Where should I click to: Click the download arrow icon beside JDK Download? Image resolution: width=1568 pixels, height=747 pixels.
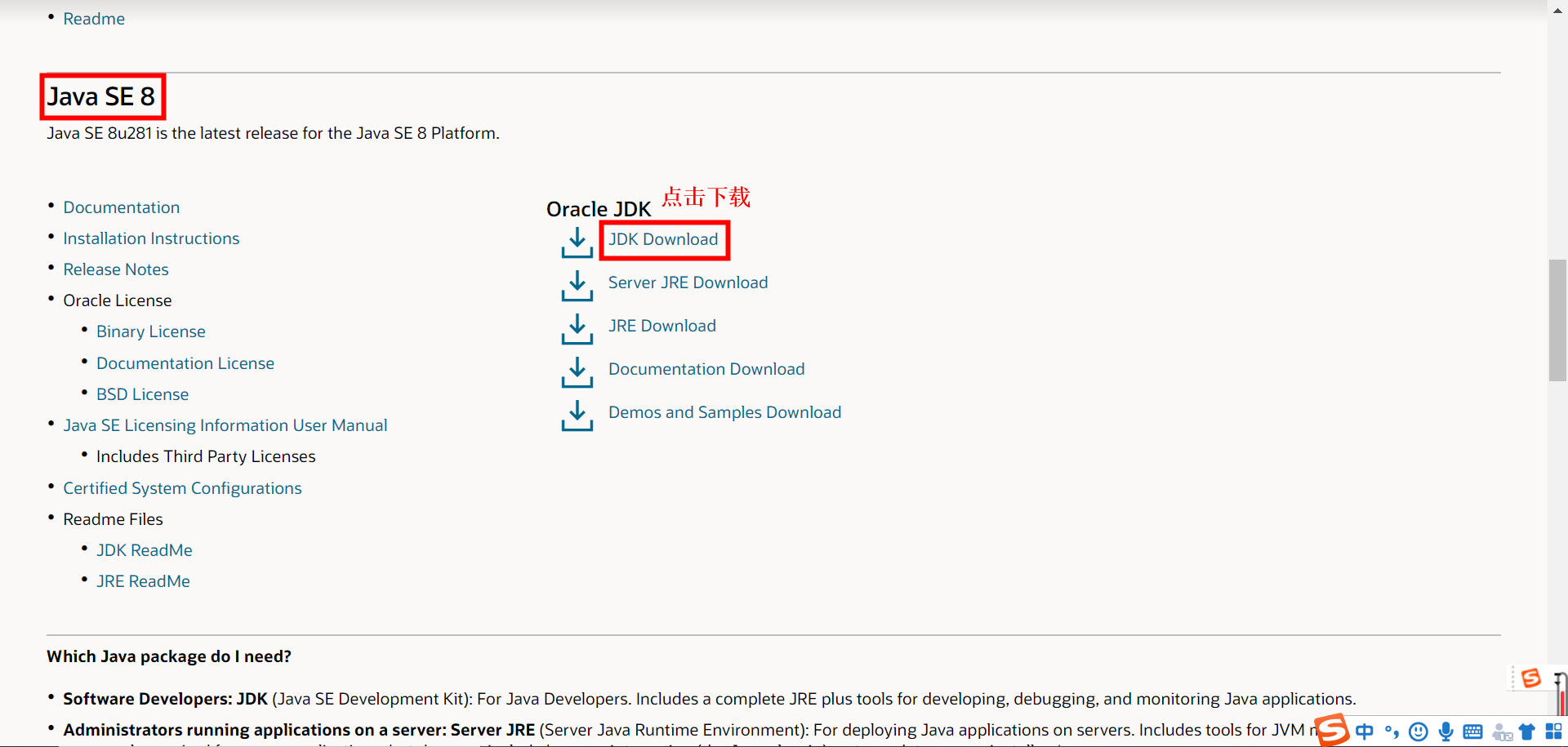577,242
